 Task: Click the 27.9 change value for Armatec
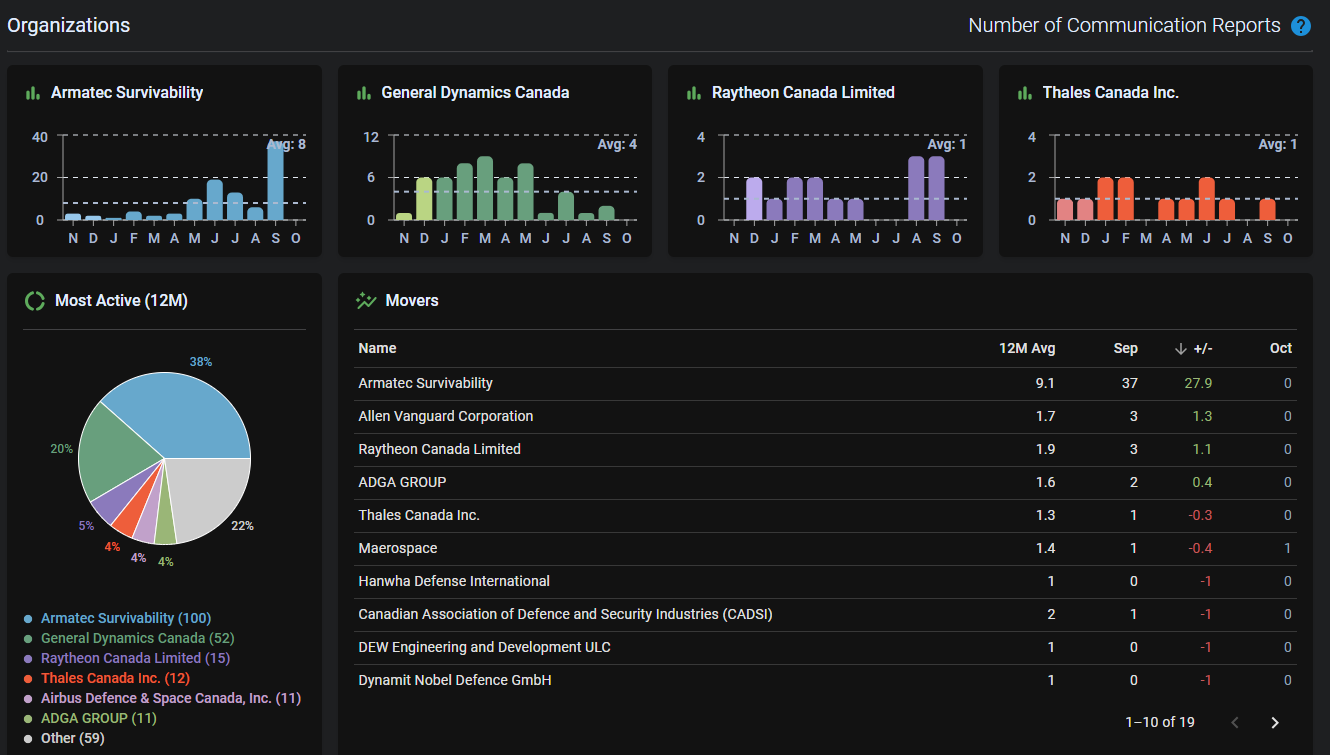click(x=1196, y=383)
